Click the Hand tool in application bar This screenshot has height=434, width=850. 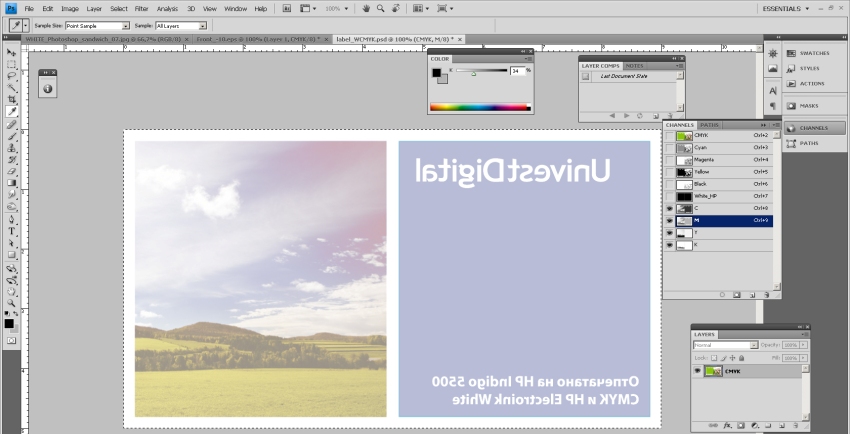coord(366,9)
